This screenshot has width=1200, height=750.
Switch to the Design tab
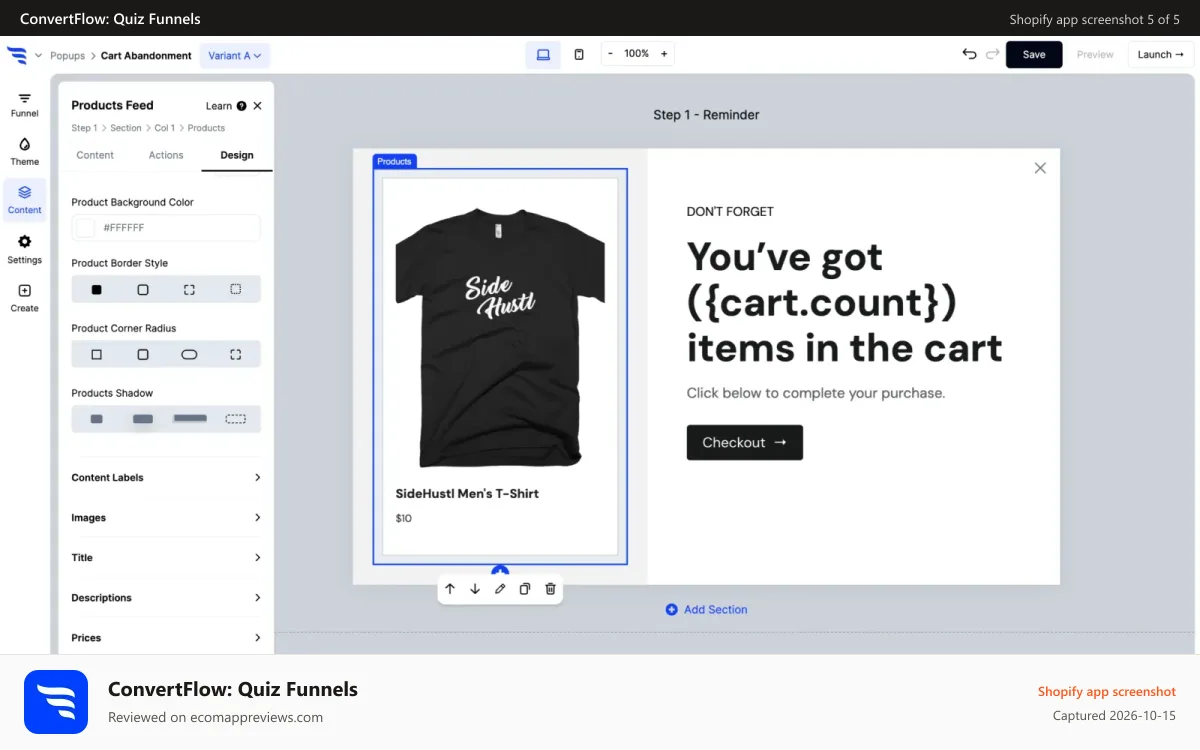pyautogui.click(x=237, y=155)
